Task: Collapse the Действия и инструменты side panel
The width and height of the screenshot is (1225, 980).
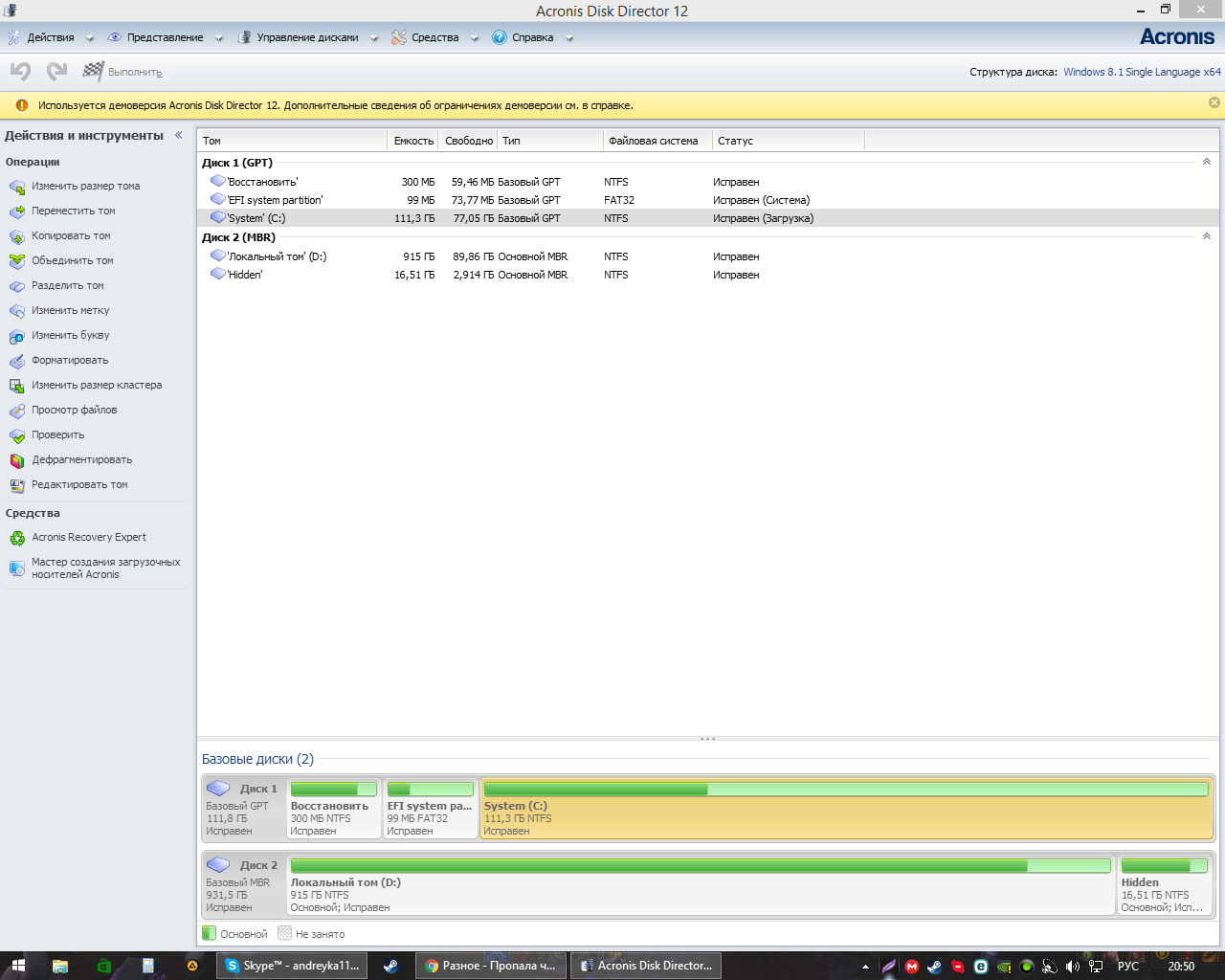Action: tap(179, 135)
